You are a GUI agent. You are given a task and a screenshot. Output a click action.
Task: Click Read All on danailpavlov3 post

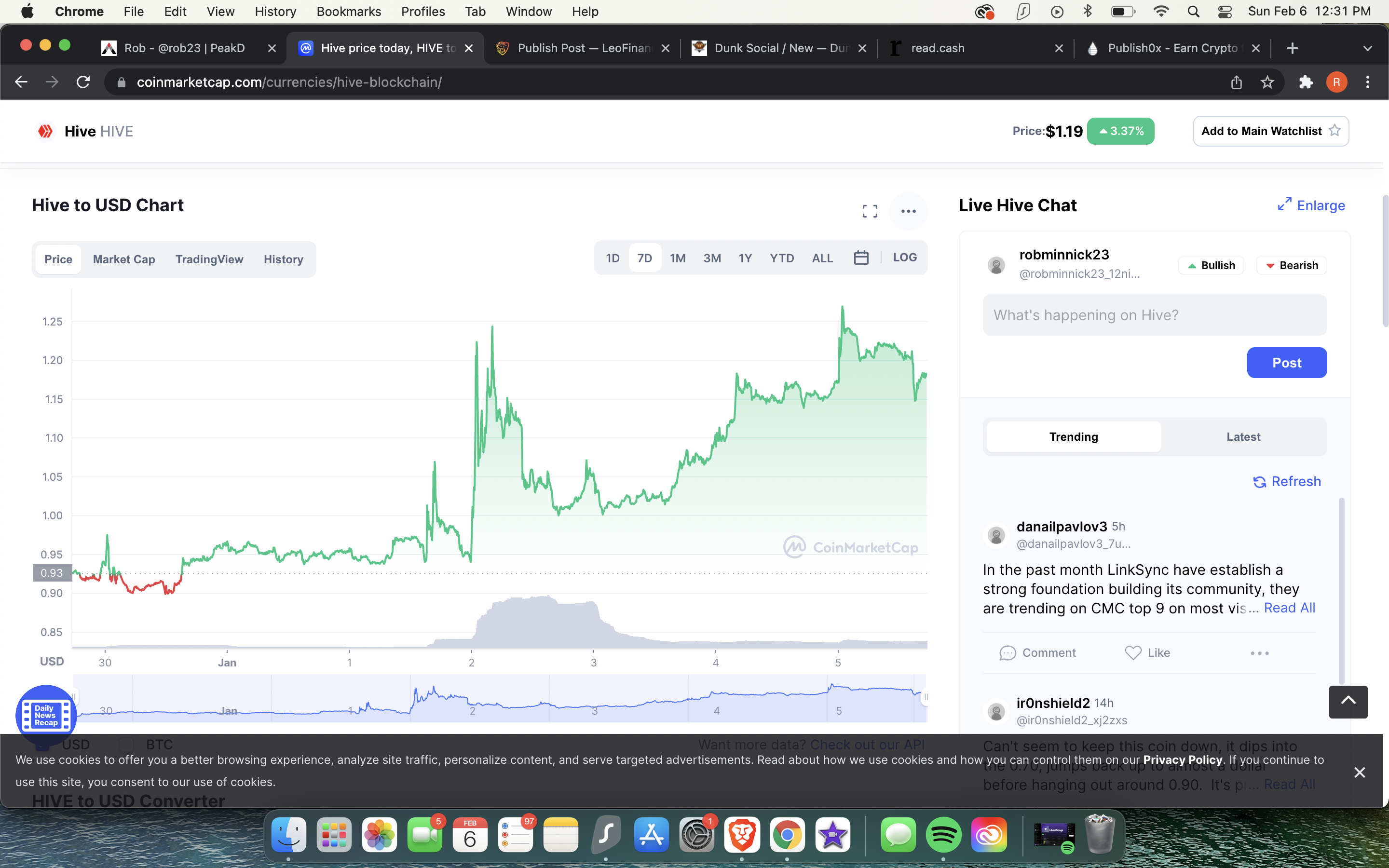point(1289,608)
